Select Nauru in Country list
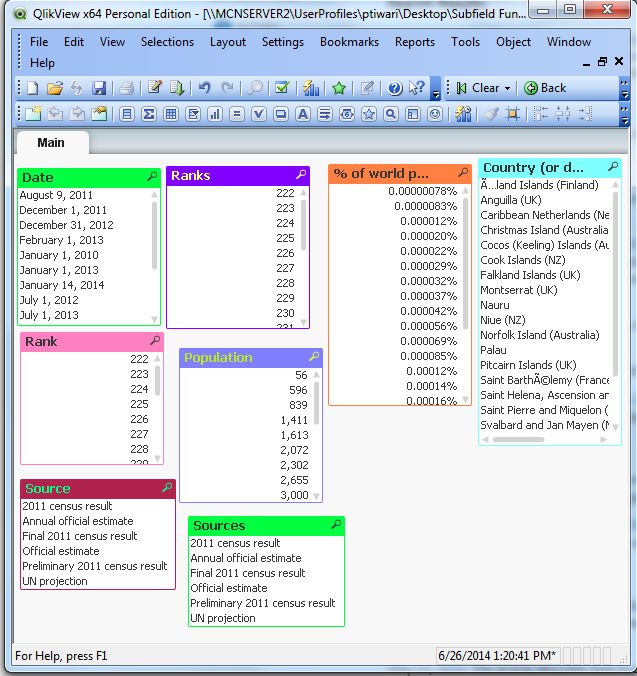Viewport: 637px width, 676px height. [x=545, y=305]
